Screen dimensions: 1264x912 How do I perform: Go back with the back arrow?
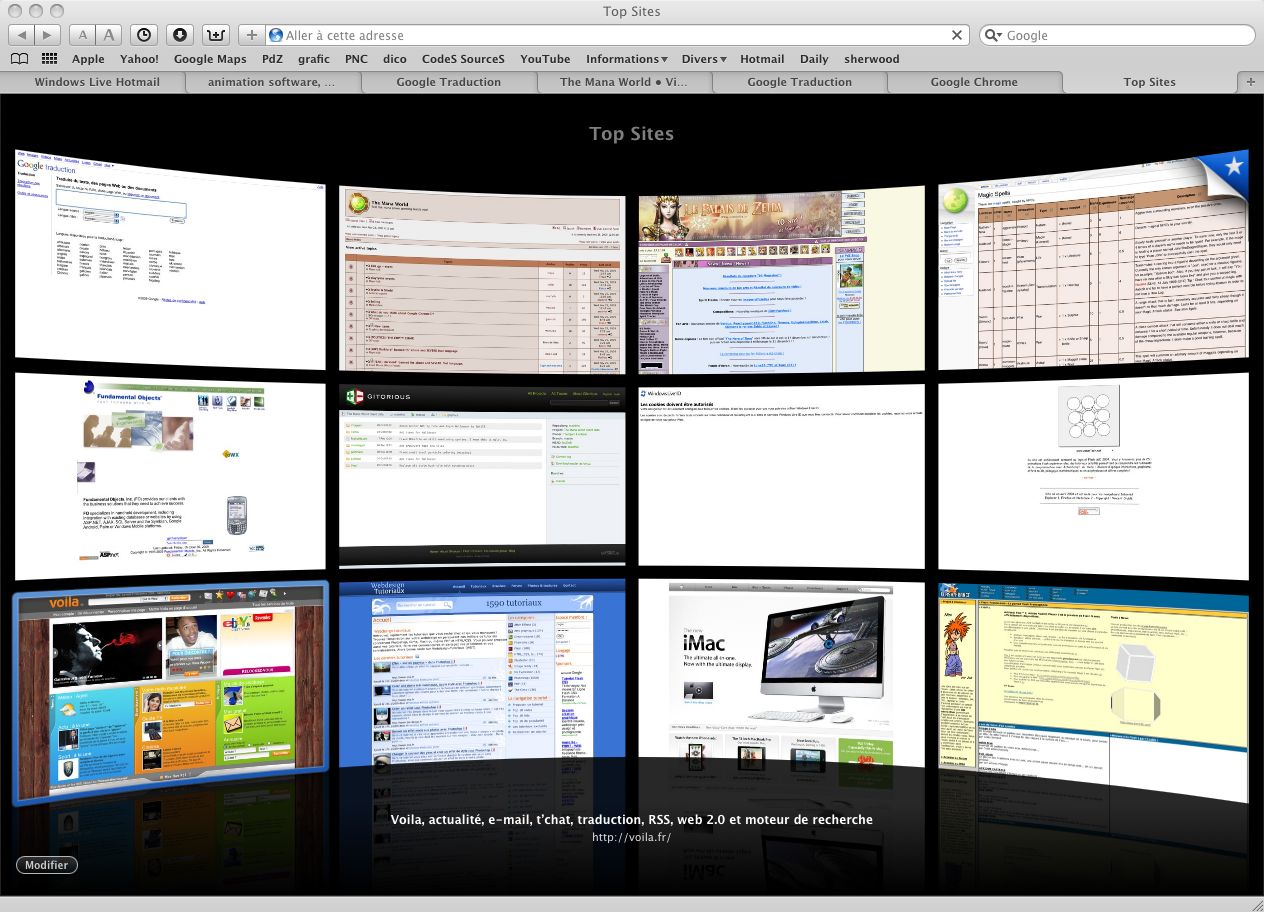(22, 35)
